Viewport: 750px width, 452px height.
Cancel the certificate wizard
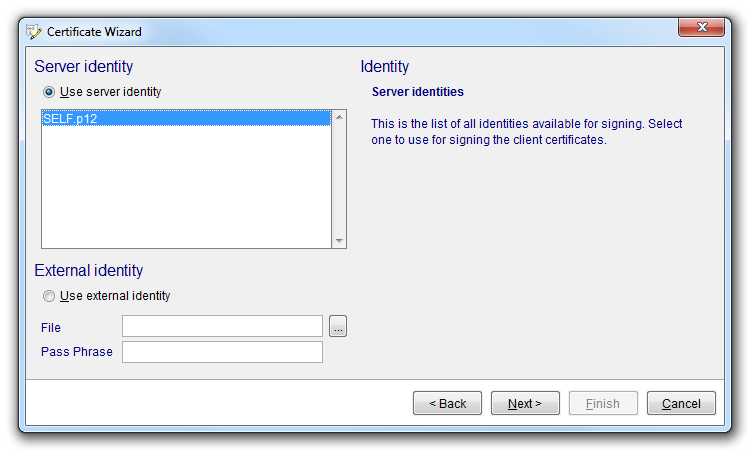pyautogui.click(x=681, y=403)
